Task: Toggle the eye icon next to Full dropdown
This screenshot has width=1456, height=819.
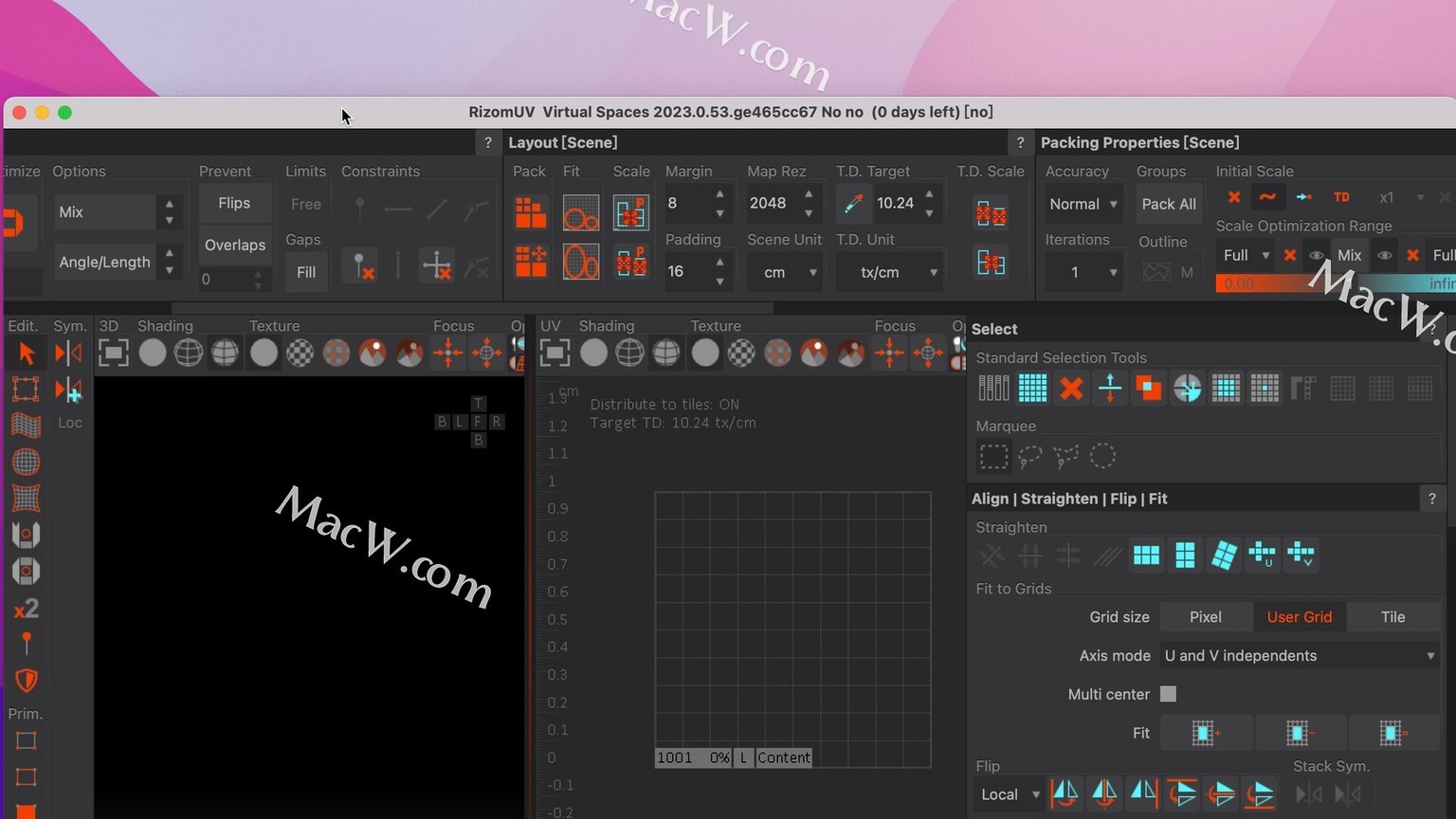Action: point(1316,255)
